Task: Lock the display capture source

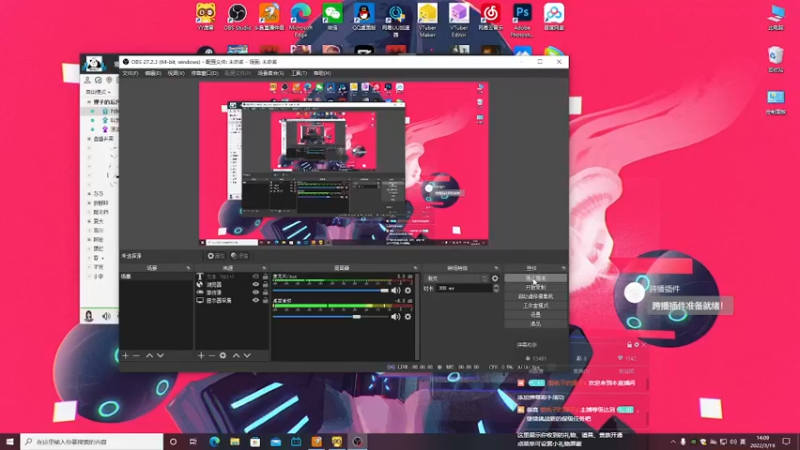Action: pyautogui.click(x=265, y=301)
